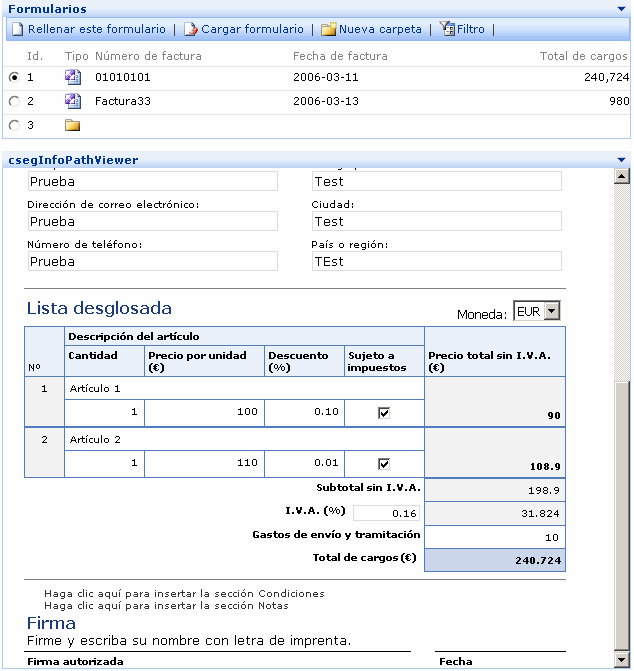Image resolution: width=634 pixels, height=671 pixels.
Task: Toggle Sujeto a impuestos for Artículo 2
Action: [x=384, y=464]
